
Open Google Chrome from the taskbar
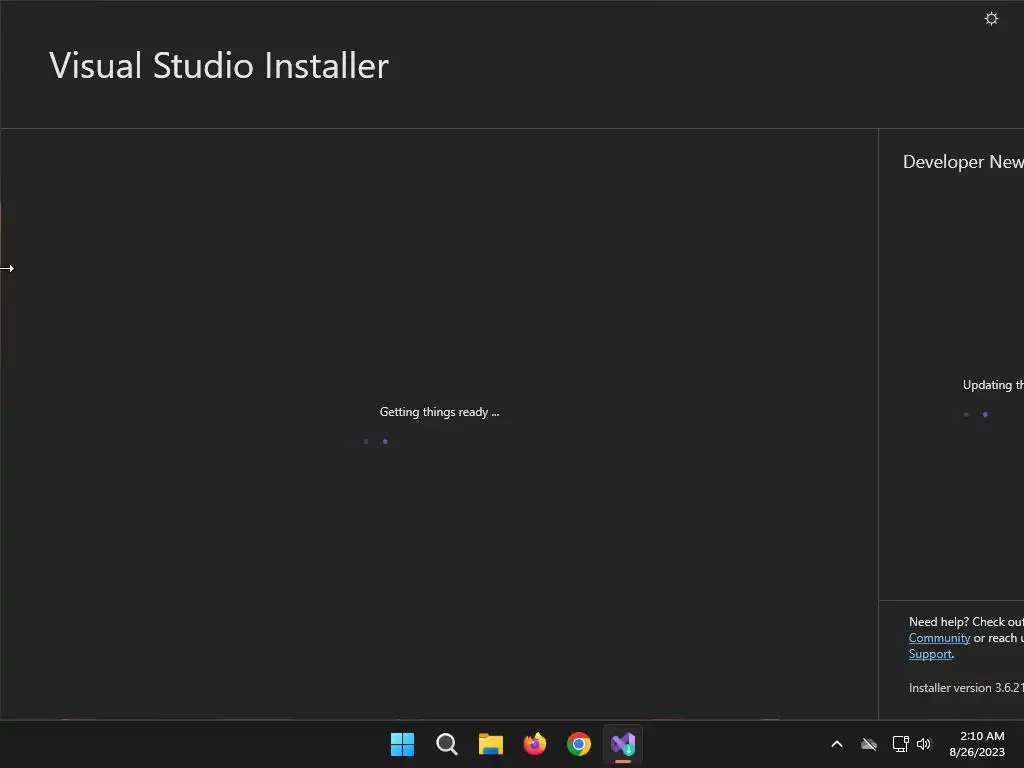point(579,744)
